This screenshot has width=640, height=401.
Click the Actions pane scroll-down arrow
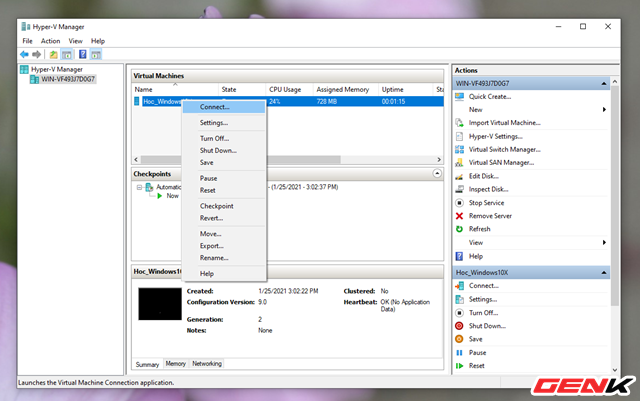(615, 370)
